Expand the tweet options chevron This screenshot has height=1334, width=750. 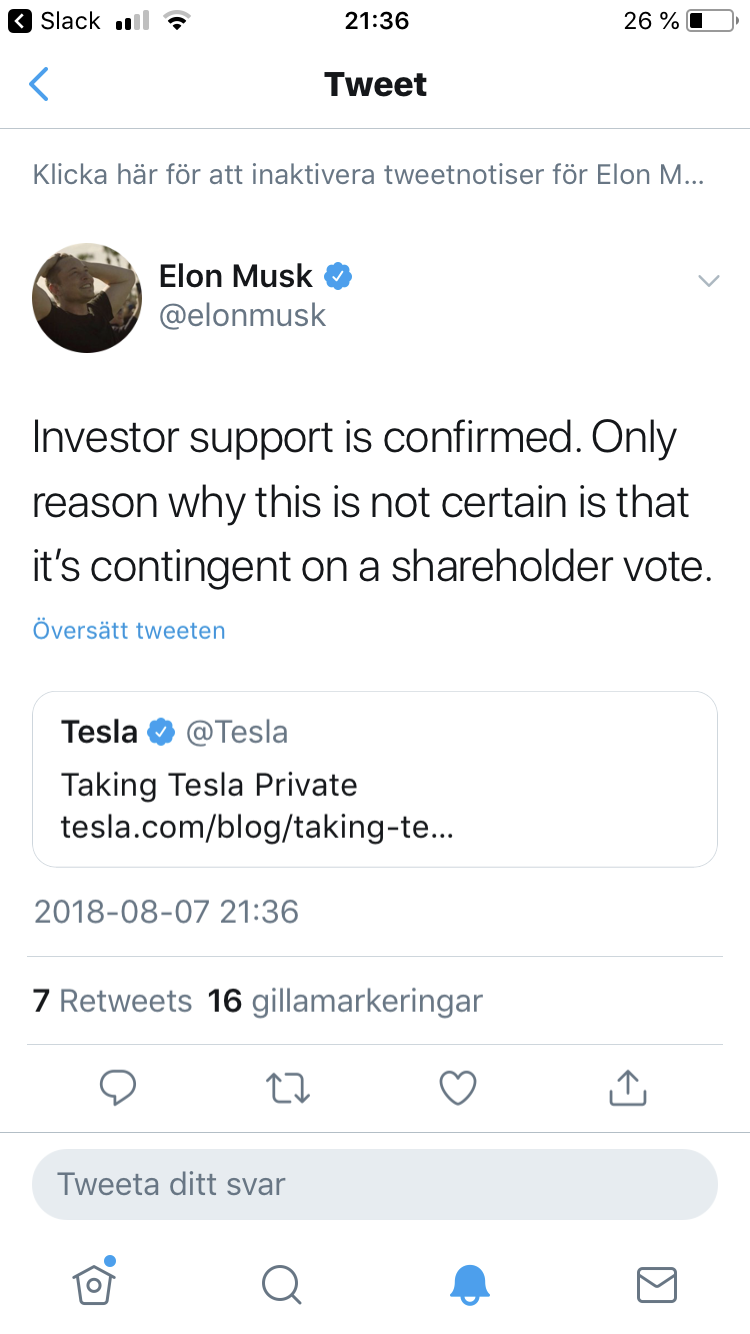point(708,281)
